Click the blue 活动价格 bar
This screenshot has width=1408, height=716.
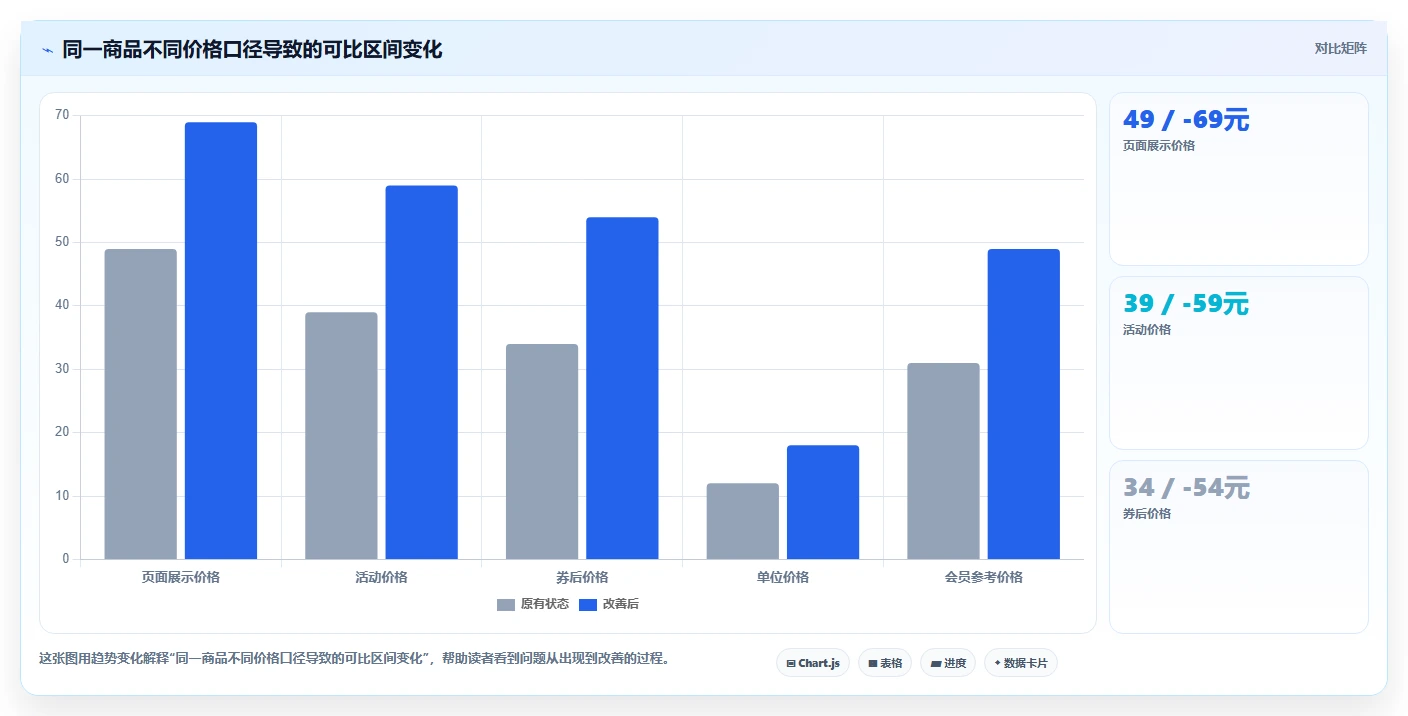coord(421,372)
